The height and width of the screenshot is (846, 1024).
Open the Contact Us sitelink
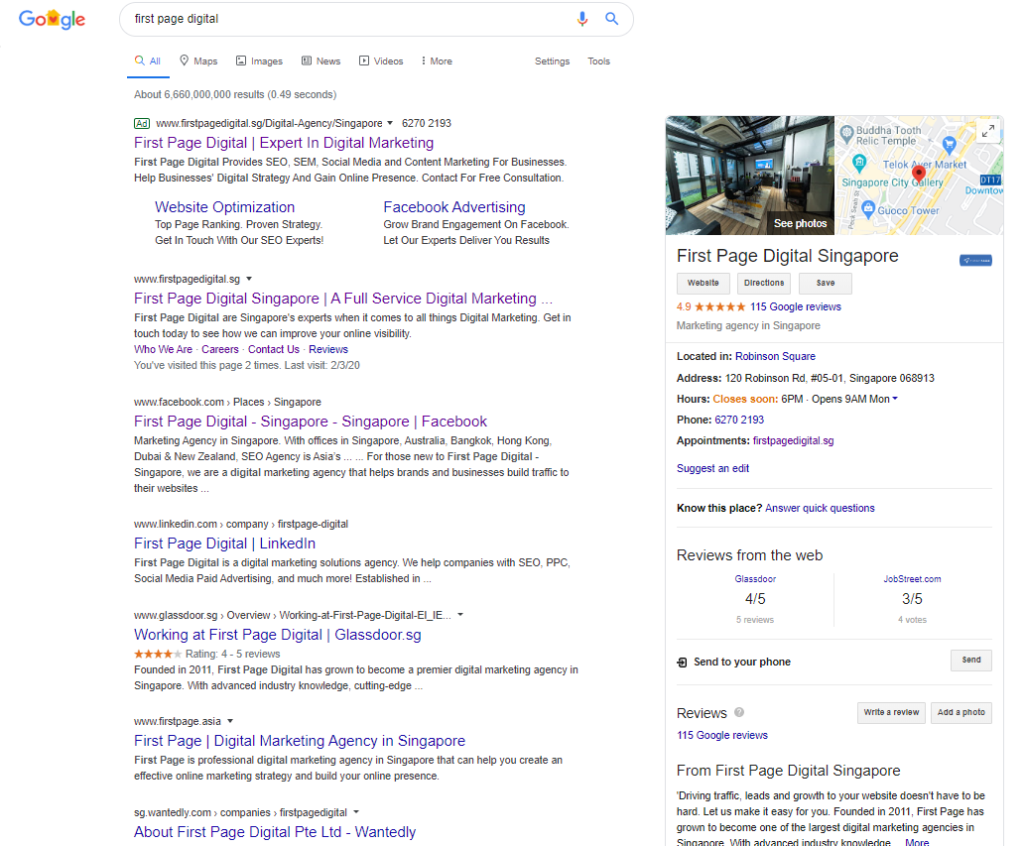click(274, 350)
